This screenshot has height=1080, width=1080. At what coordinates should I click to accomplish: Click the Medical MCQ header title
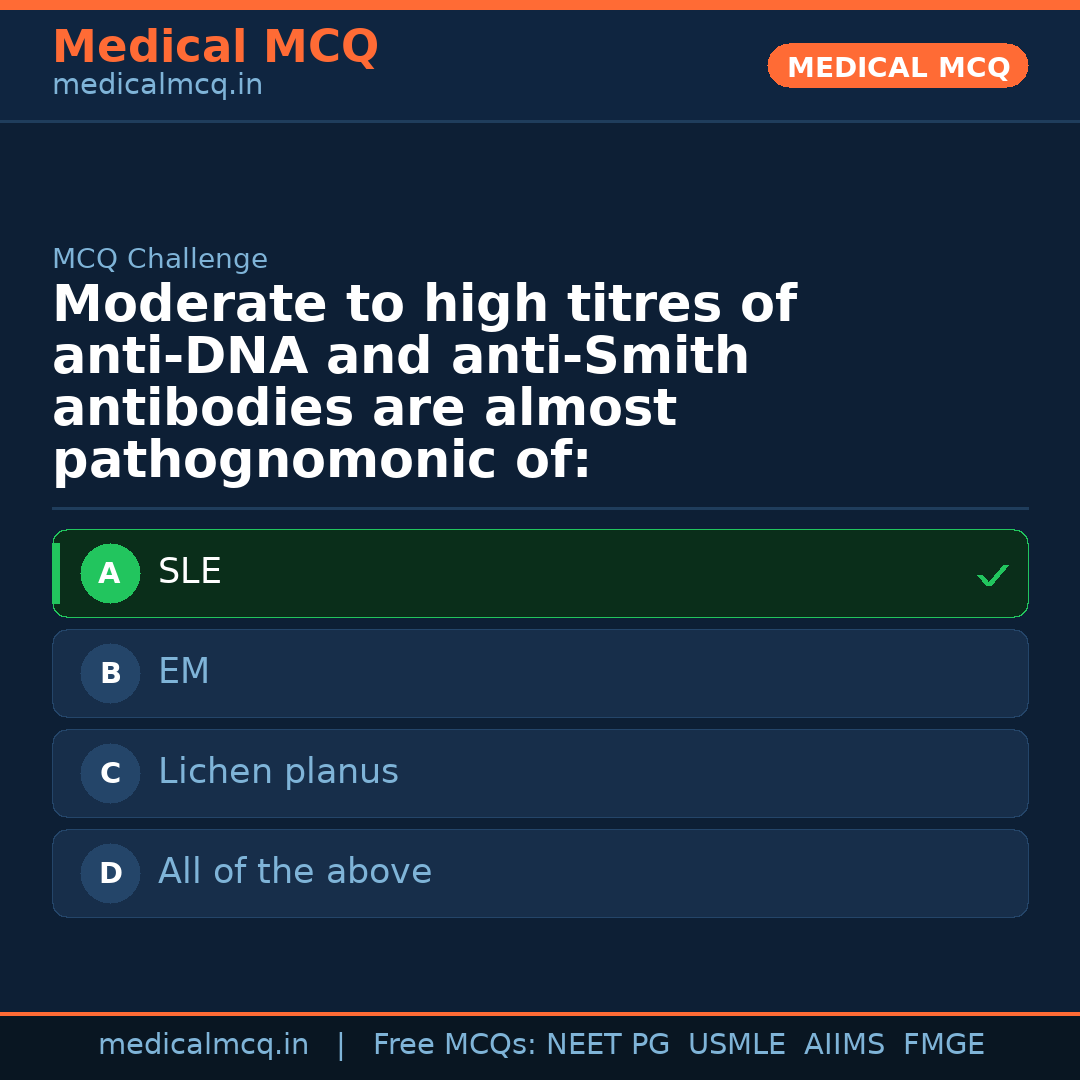215,47
